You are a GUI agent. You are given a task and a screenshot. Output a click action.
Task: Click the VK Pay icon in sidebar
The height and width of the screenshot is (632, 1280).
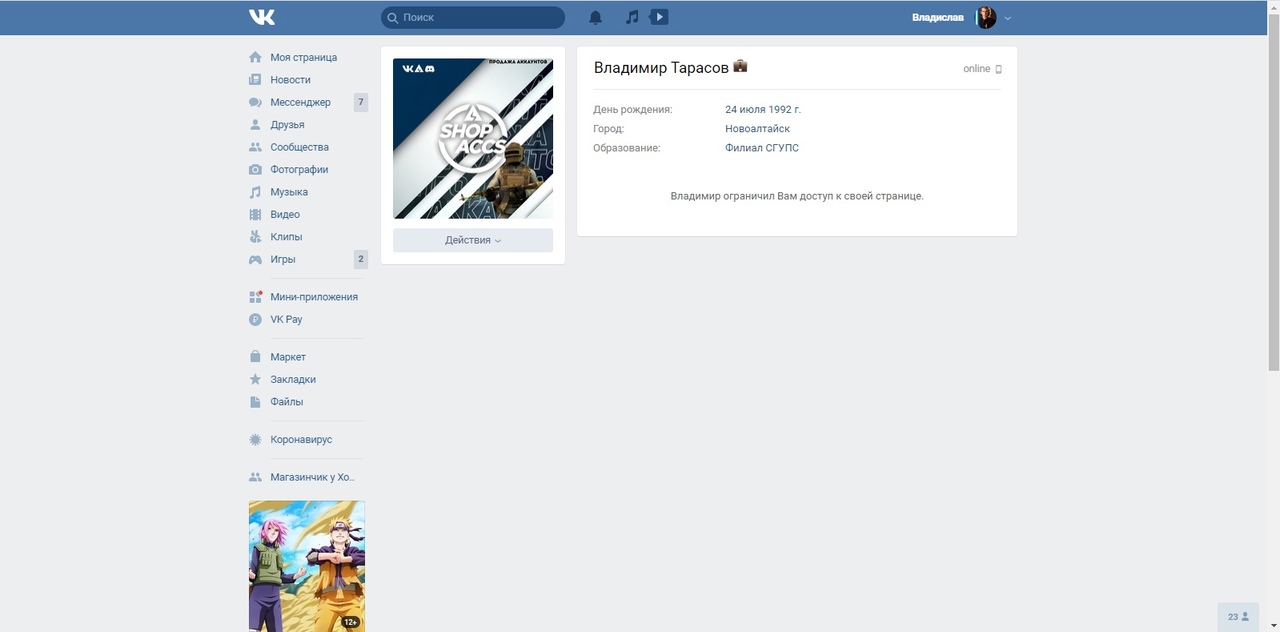click(x=255, y=319)
